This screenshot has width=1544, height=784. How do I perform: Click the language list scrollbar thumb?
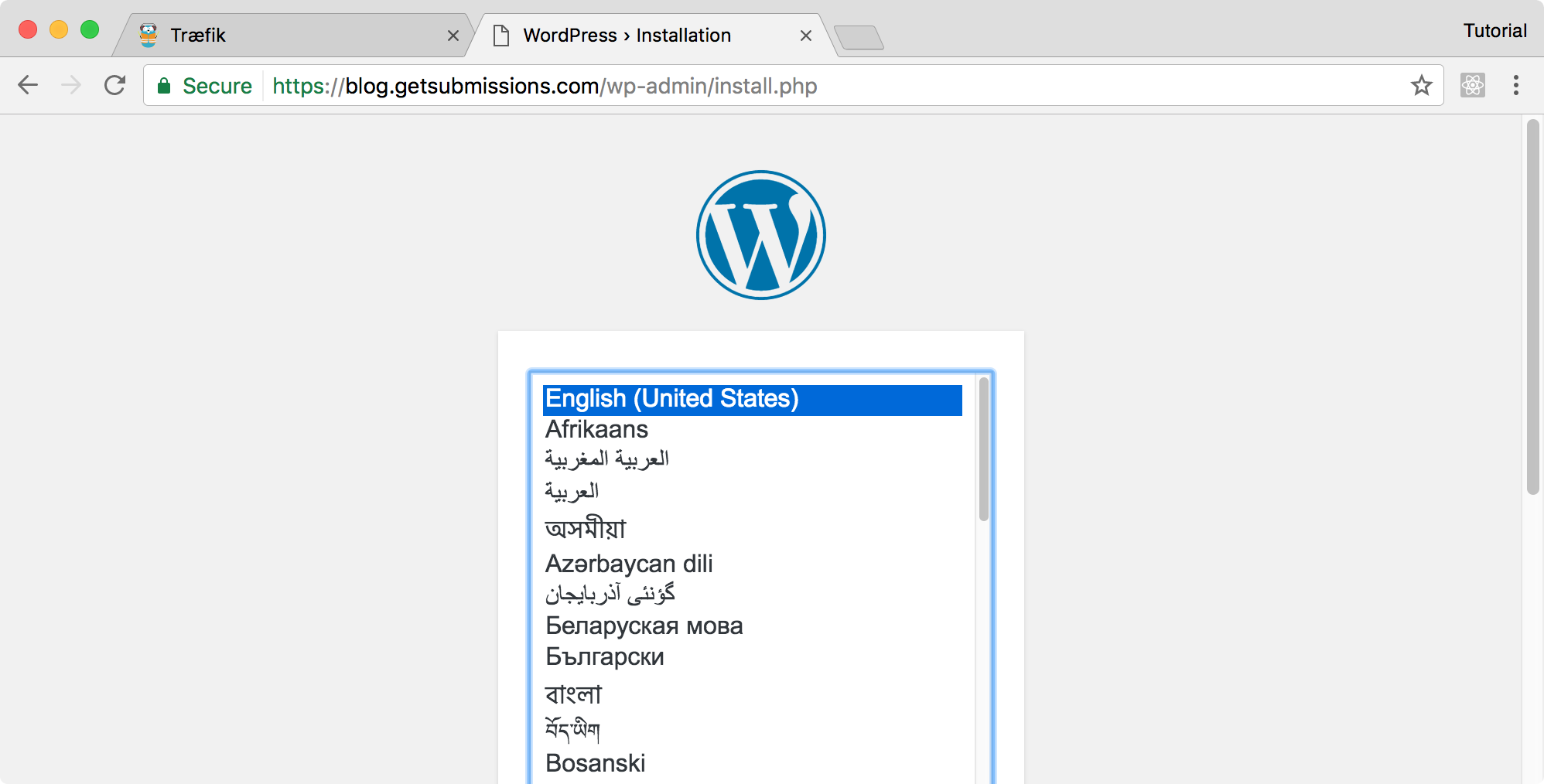pyautogui.click(x=984, y=449)
